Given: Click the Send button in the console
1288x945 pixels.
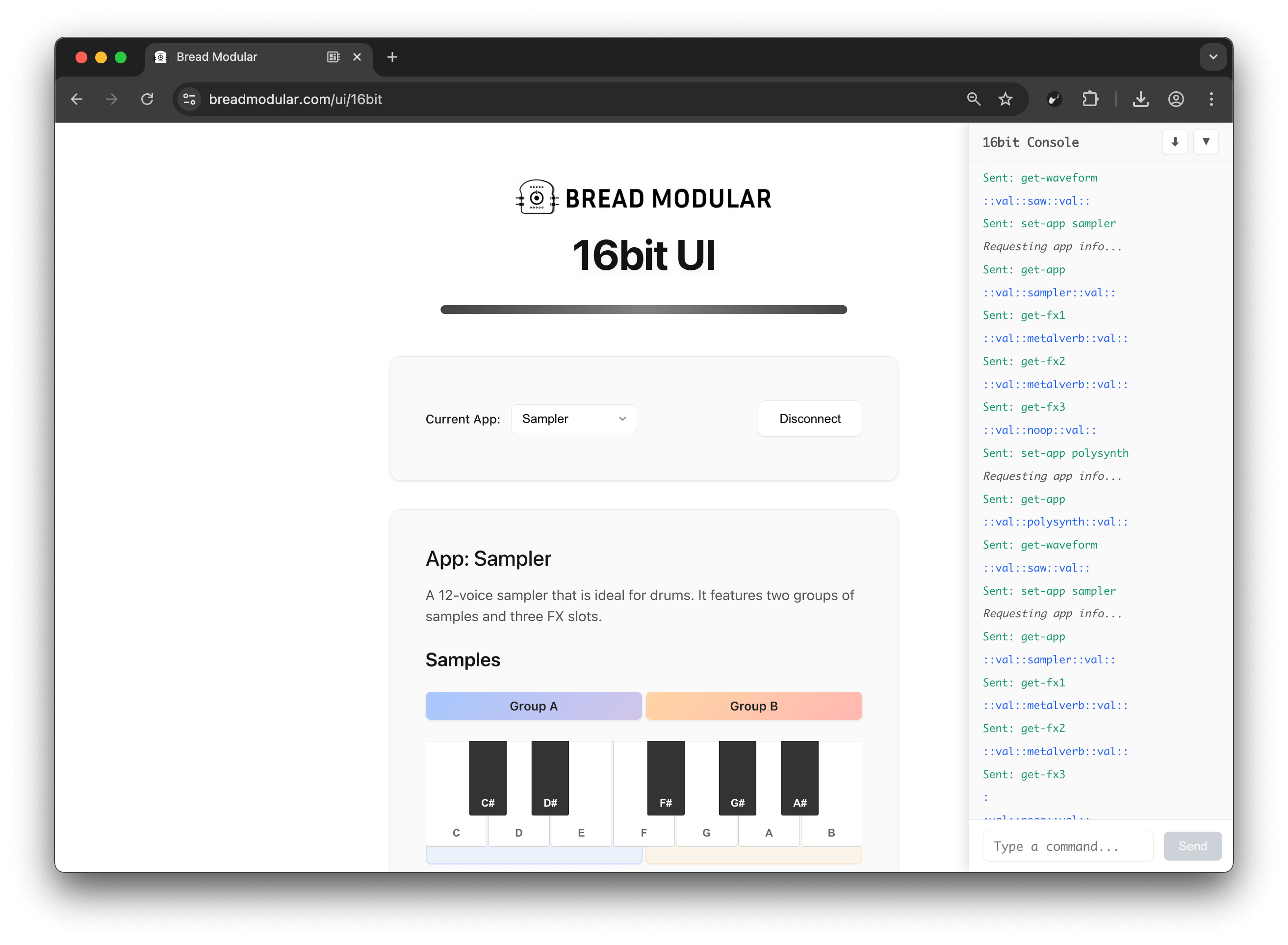Looking at the screenshot, I should click(1192, 846).
